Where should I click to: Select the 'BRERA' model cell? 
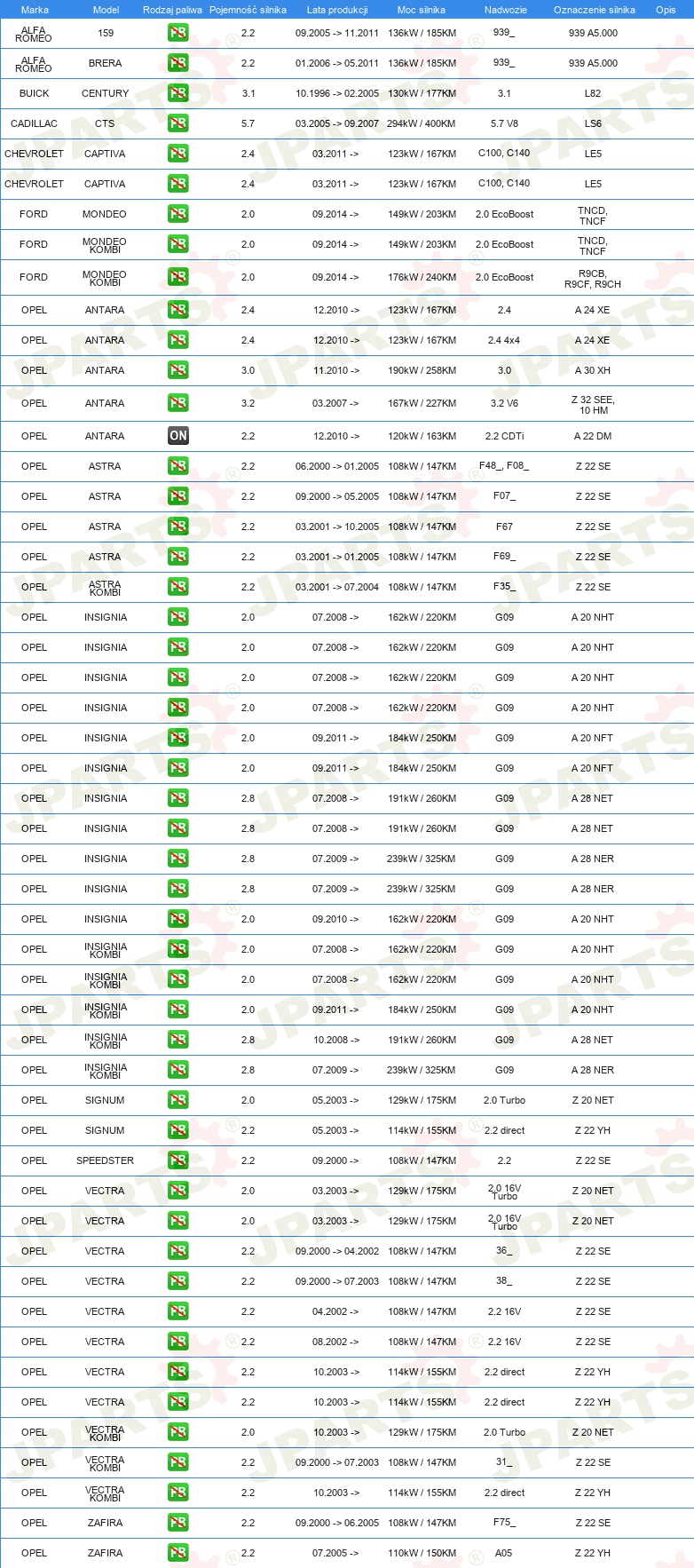pos(105,63)
